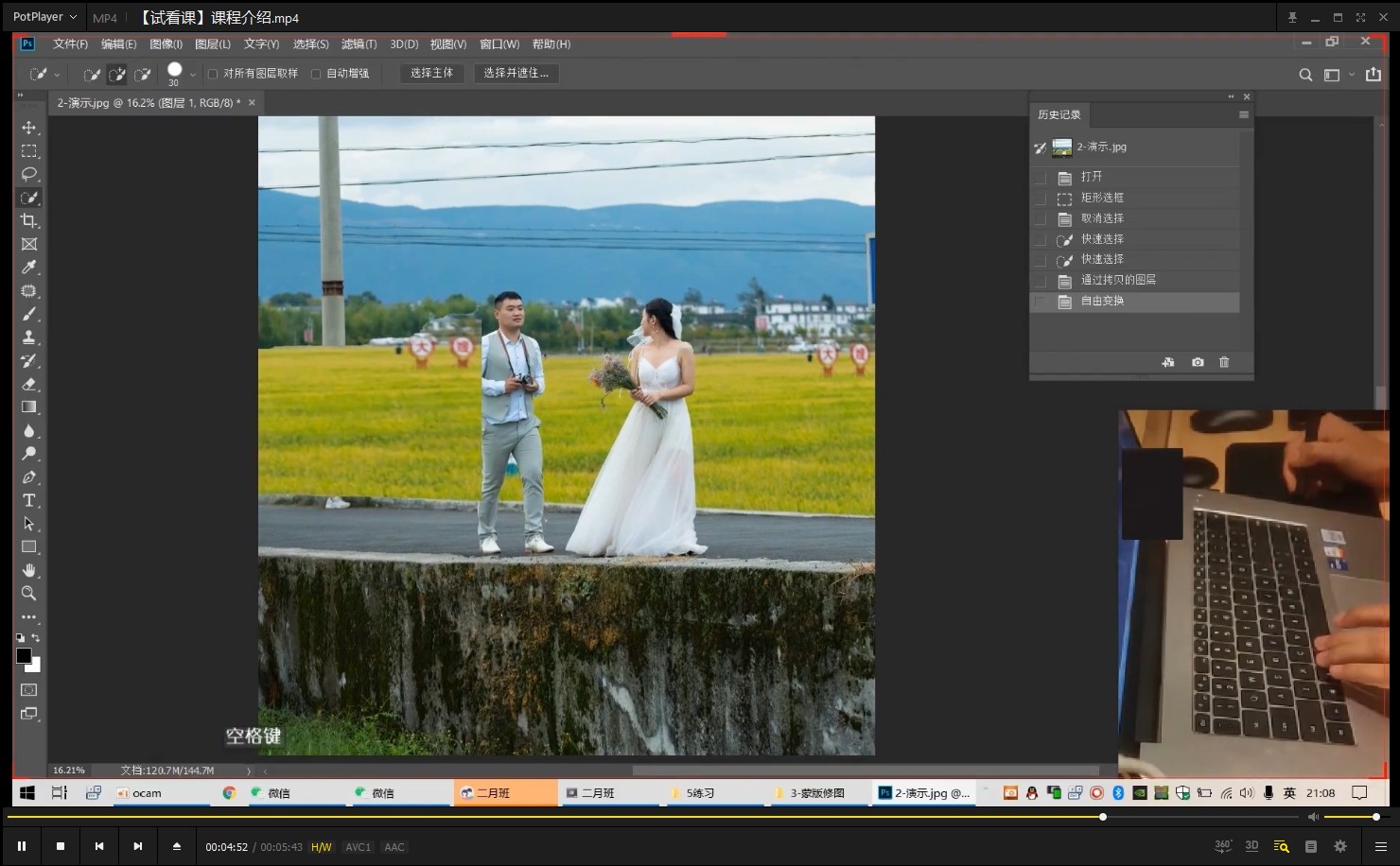Toggle Quick Mask mode
Image resolution: width=1400 pixels, height=866 pixels.
(29, 690)
